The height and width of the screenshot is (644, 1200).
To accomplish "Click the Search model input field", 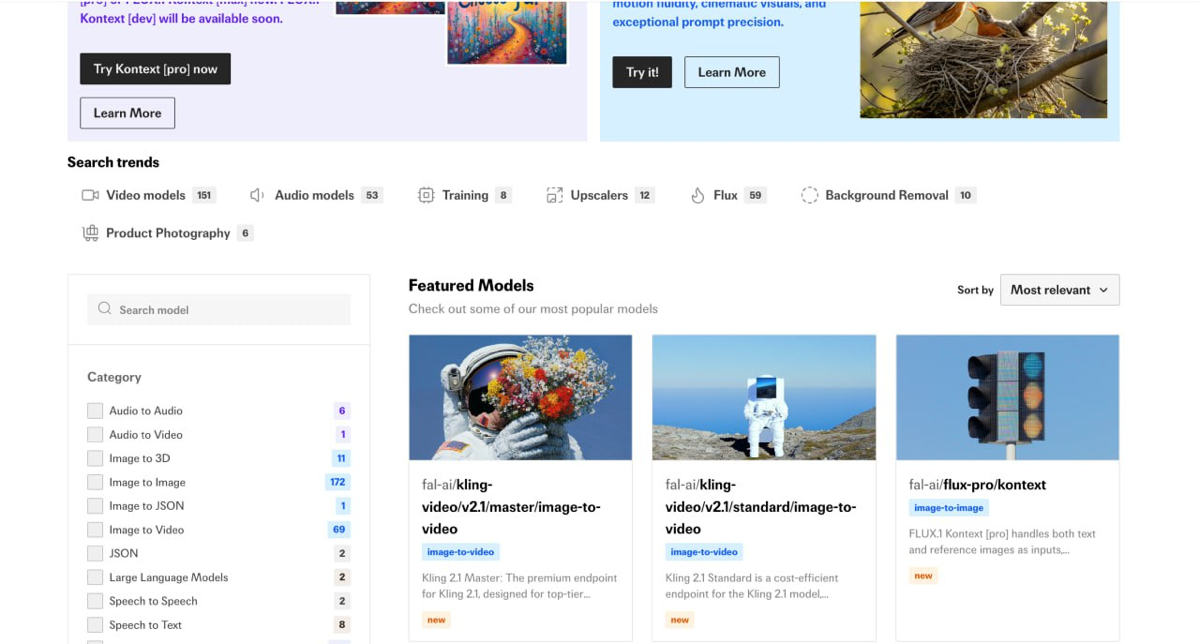I will (x=219, y=309).
